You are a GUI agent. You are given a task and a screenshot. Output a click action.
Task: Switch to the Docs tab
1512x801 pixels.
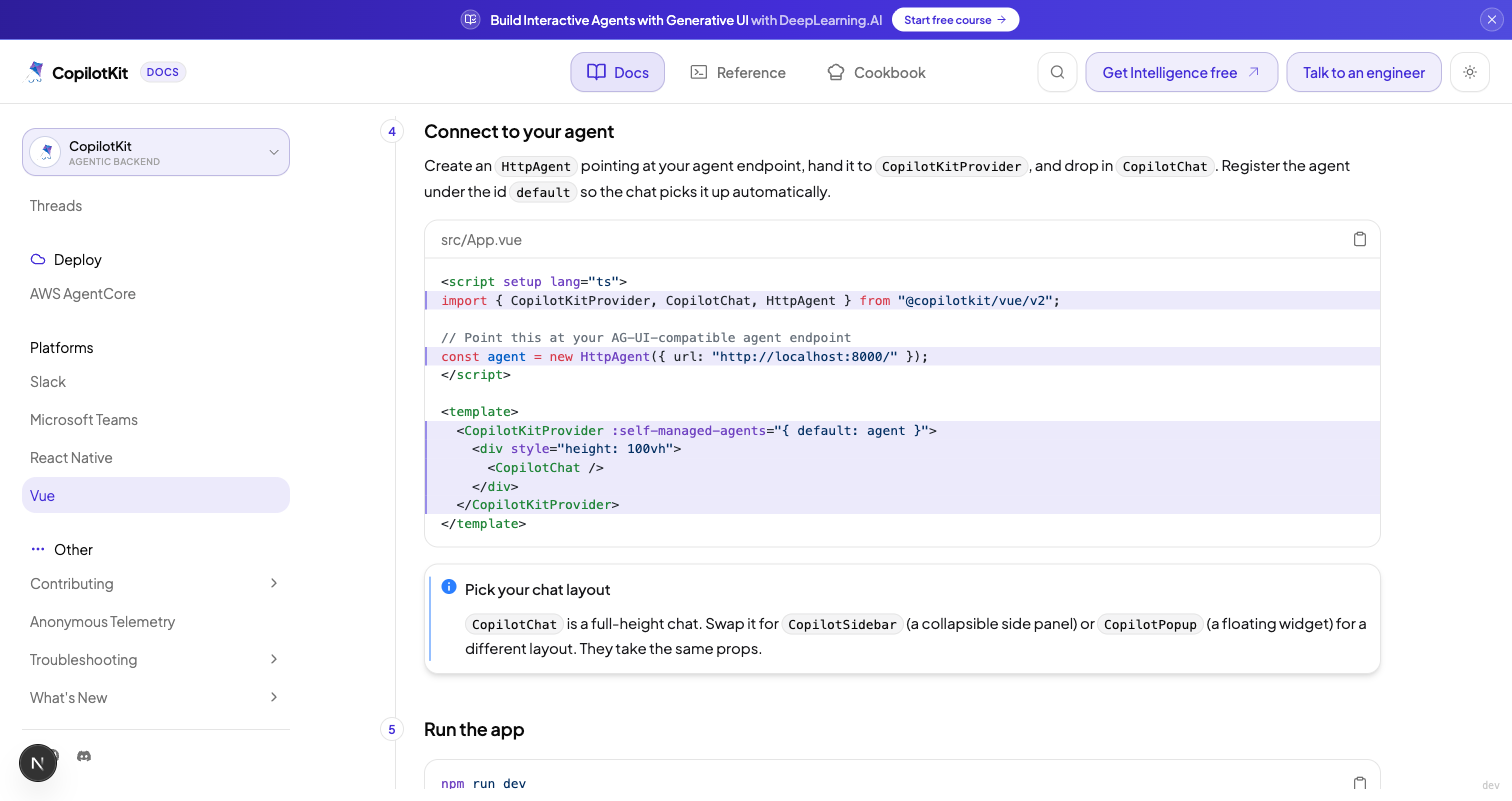618,72
